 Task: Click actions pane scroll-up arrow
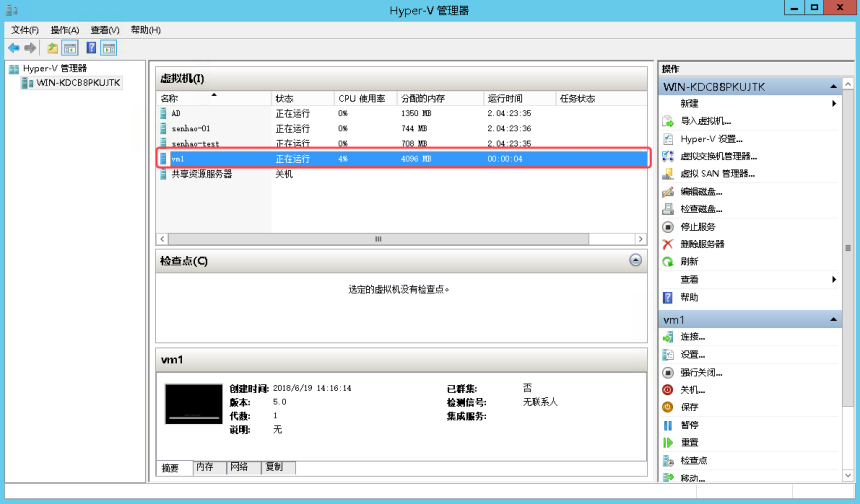pos(848,84)
